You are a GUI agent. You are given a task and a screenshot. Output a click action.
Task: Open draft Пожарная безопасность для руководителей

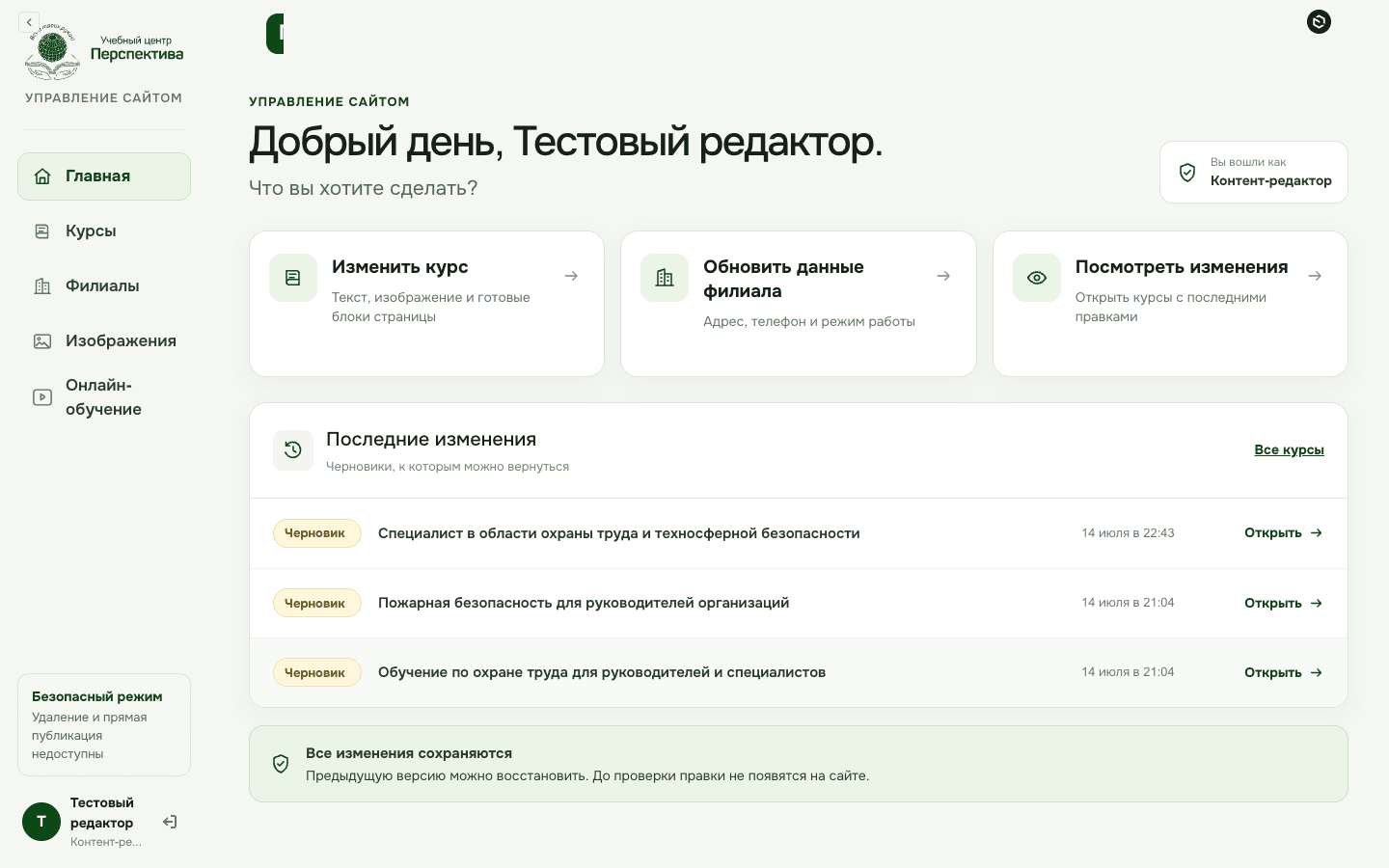tap(1283, 603)
